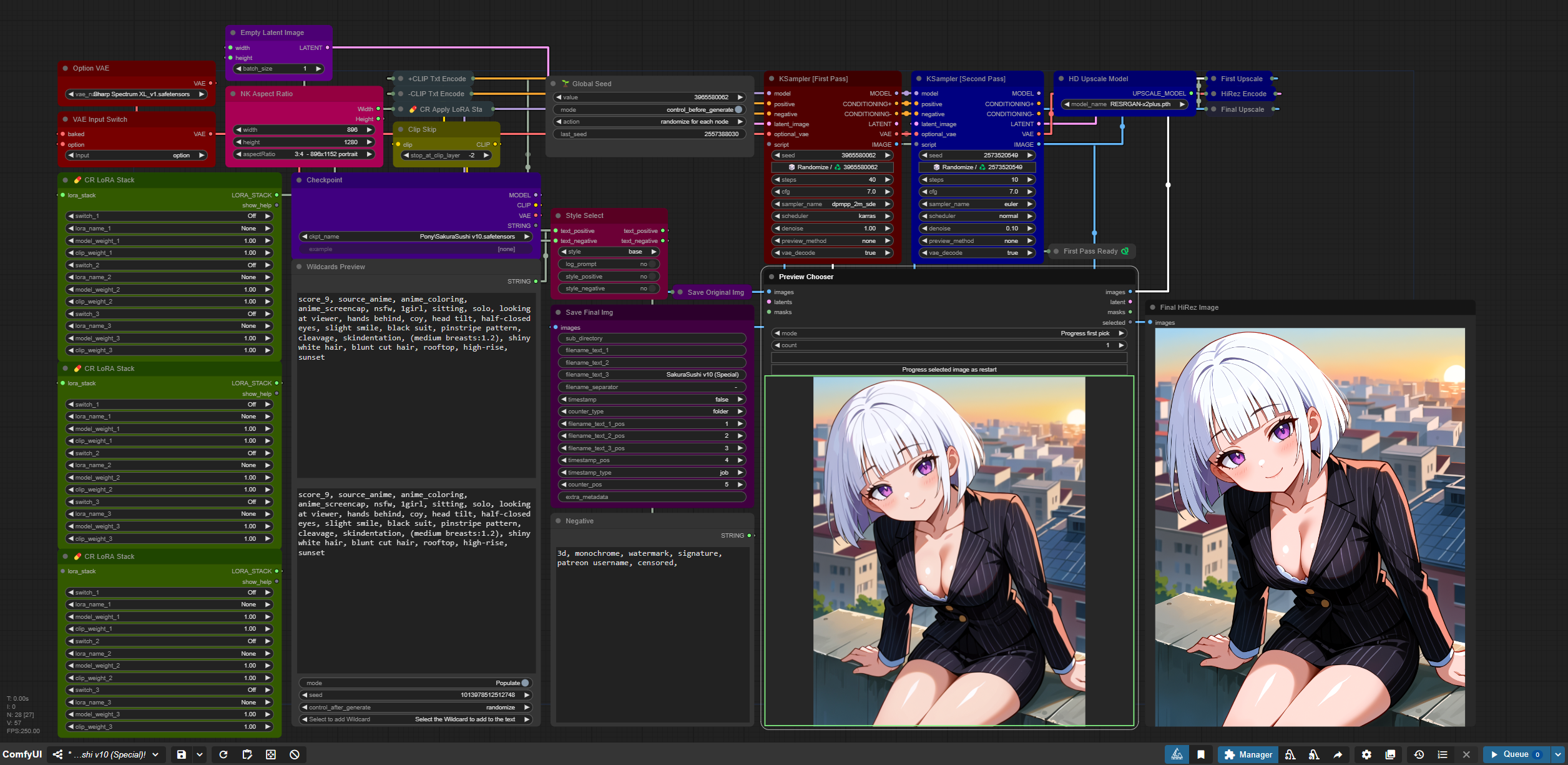Click the reset view fit icon

(271, 754)
